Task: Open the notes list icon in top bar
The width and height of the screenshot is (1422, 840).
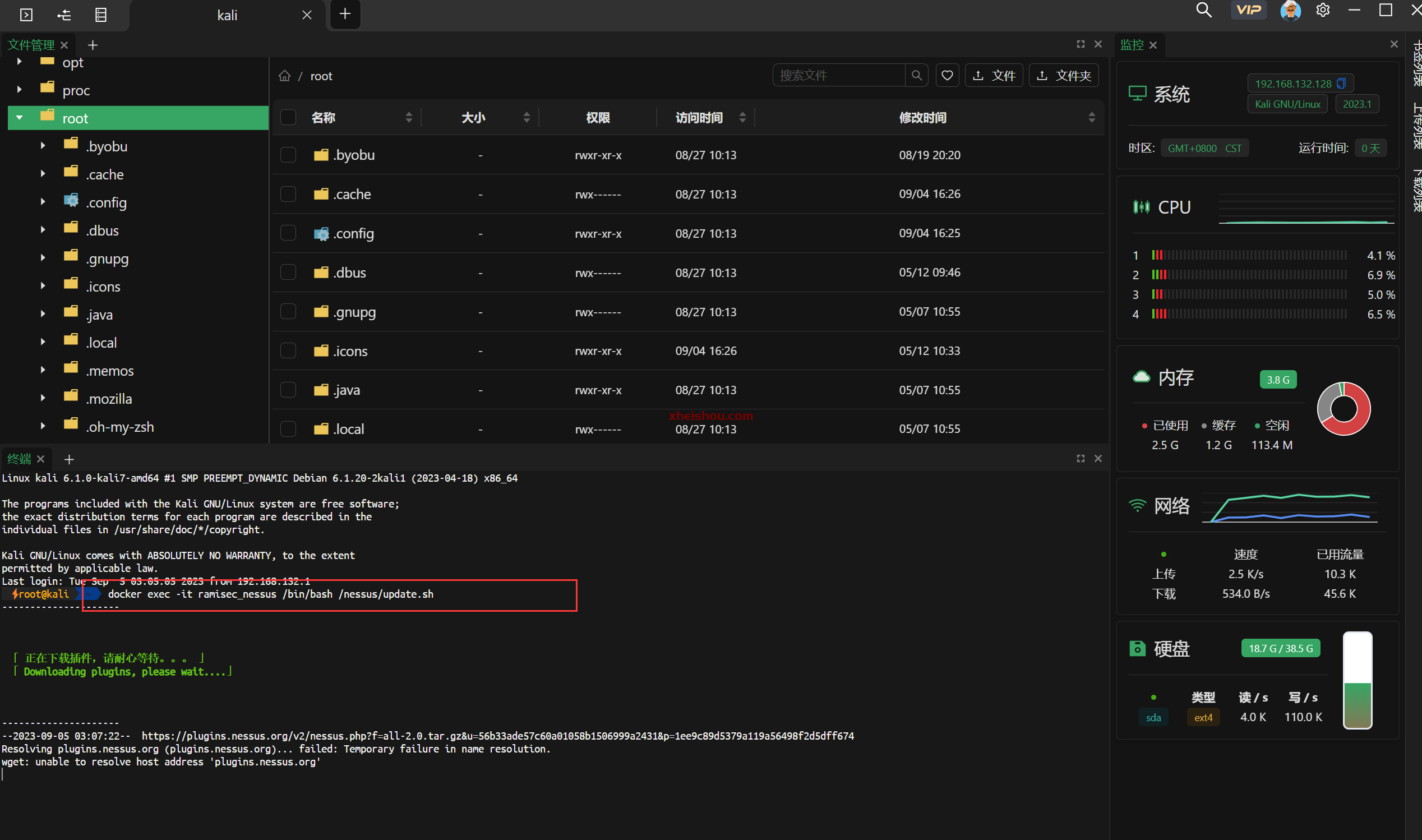Action: pos(101,15)
